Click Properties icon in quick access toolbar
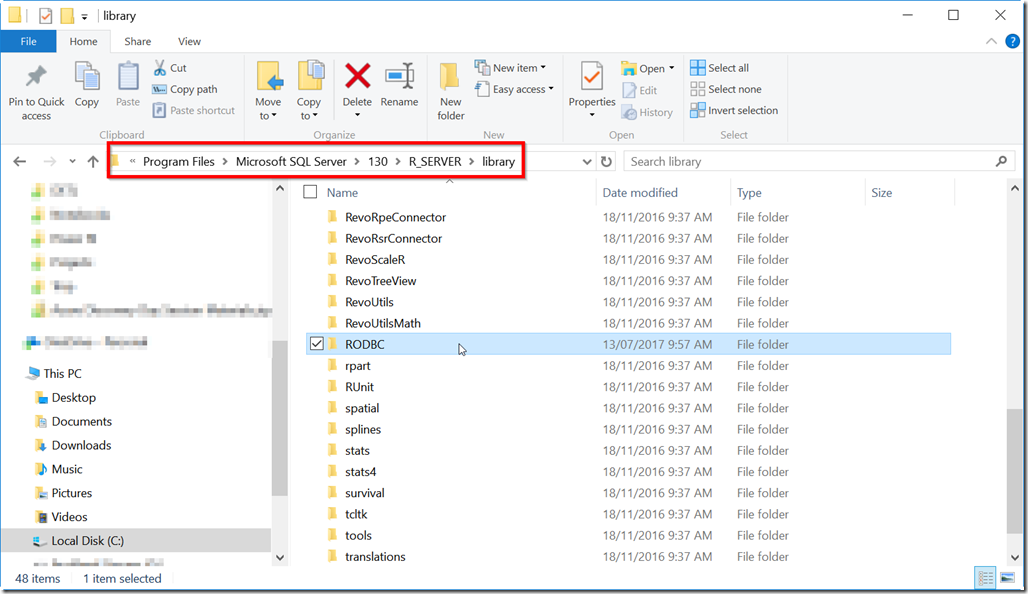1028x594 pixels. coord(45,16)
